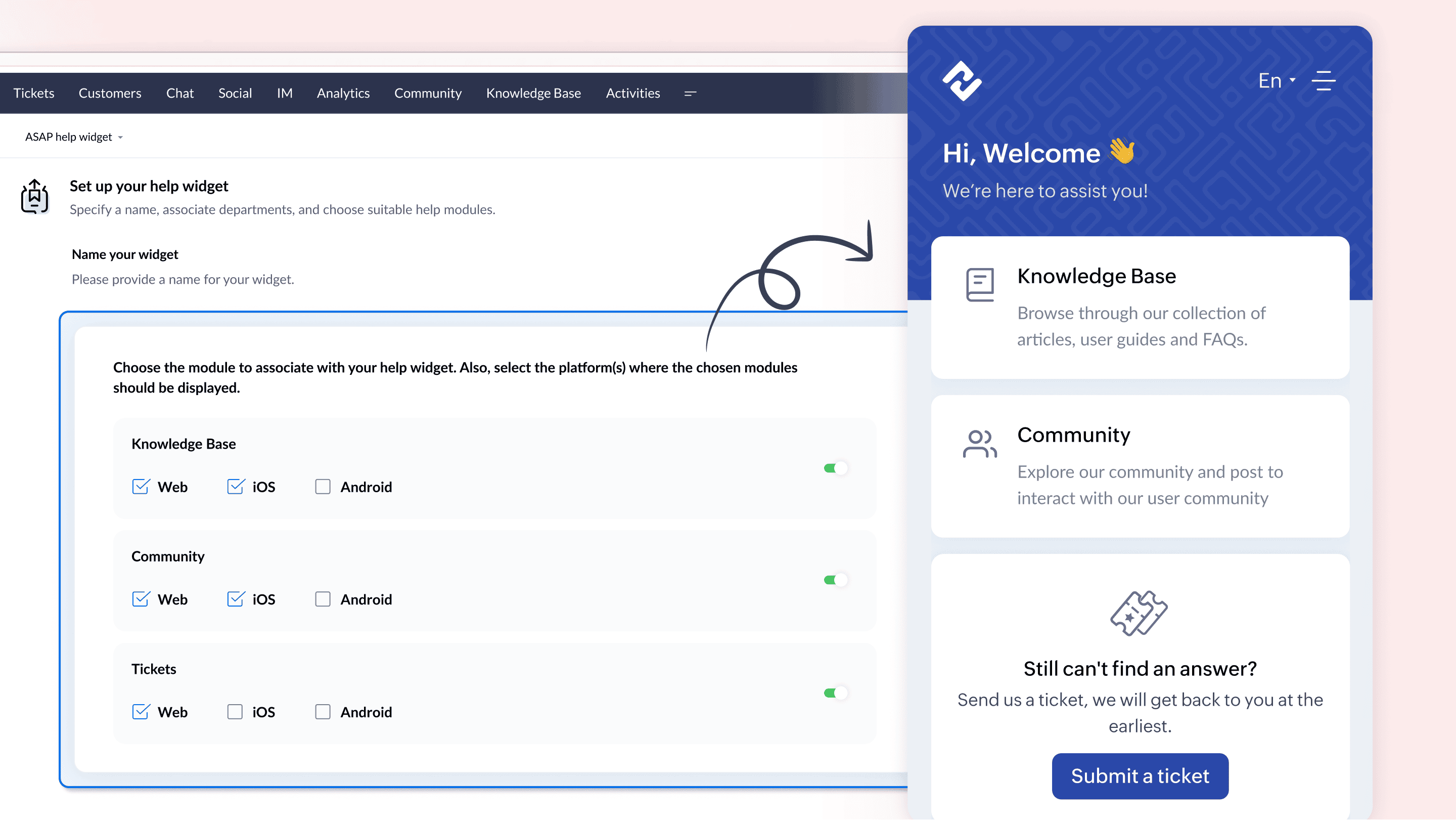This screenshot has width=1456, height=820.
Task: Uncheck iOS under Community module
Action: coord(236,599)
